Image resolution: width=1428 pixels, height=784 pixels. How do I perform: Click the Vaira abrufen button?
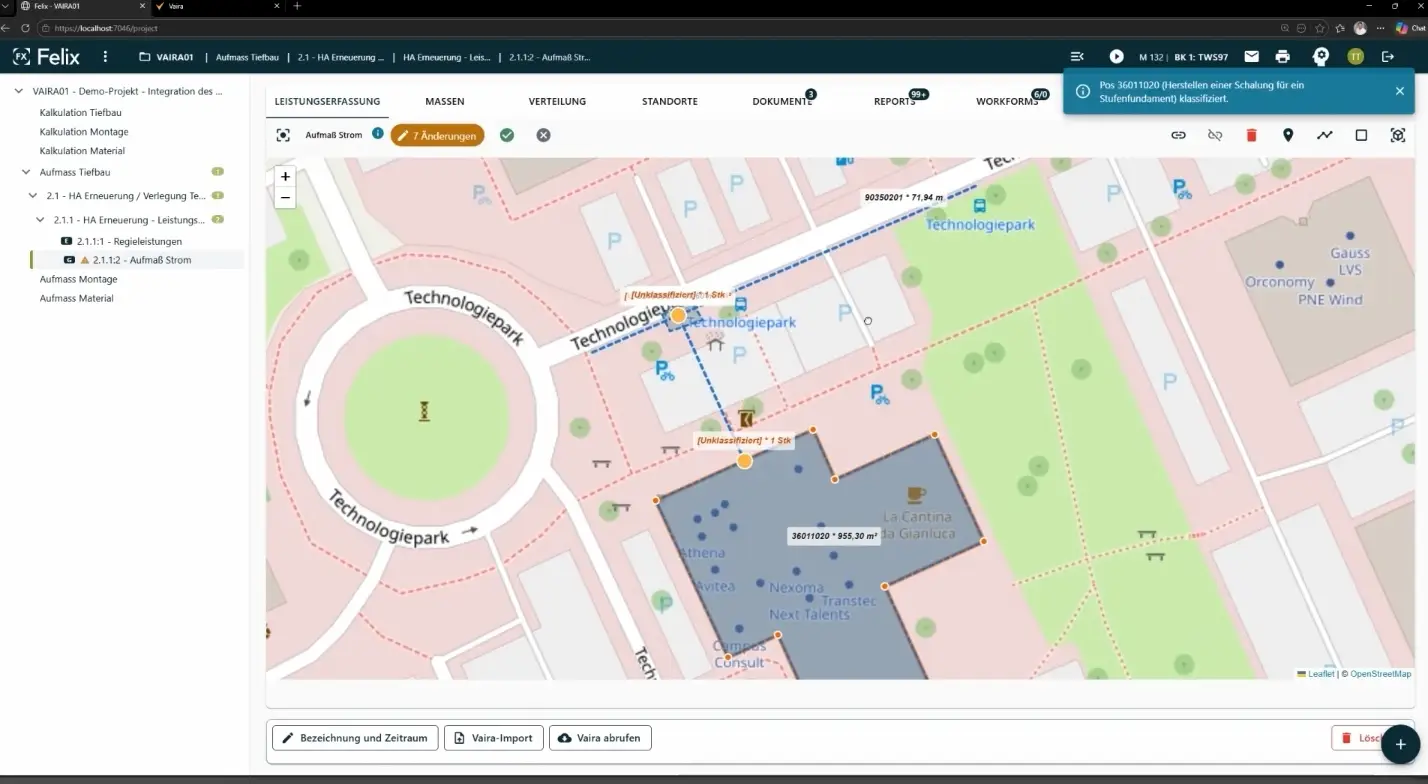[x=600, y=738]
